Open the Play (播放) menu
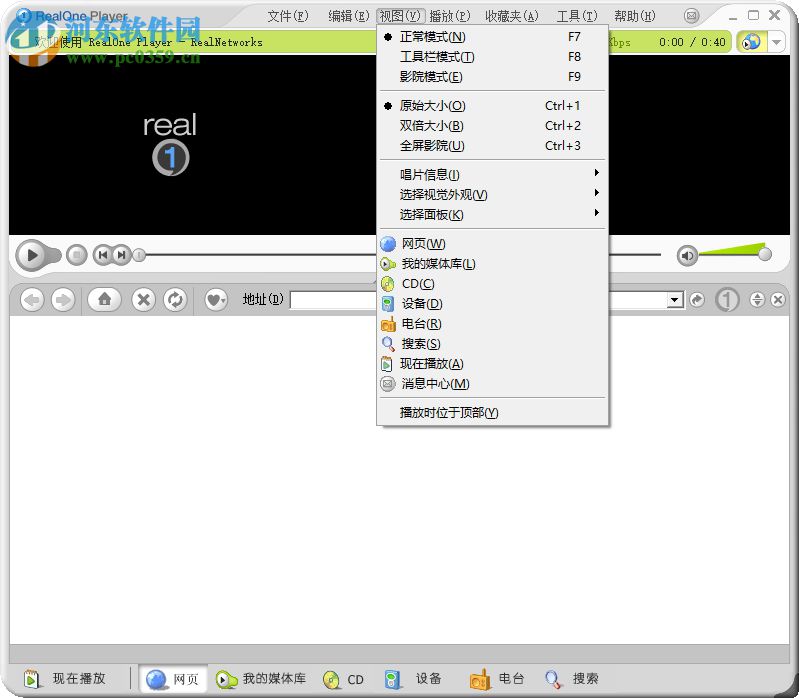799x698 pixels. coord(449,16)
